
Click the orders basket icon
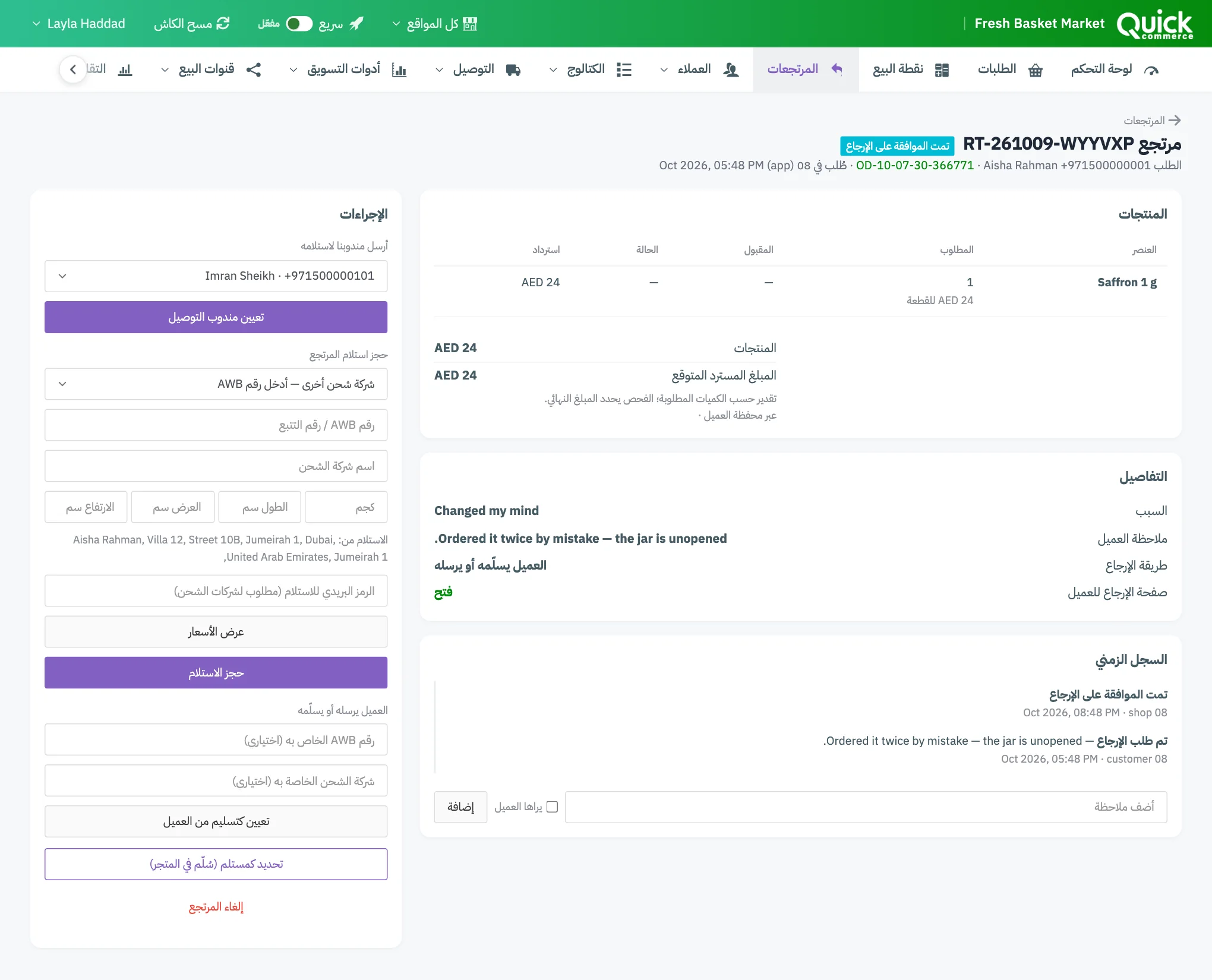(x=1036, y=70)
